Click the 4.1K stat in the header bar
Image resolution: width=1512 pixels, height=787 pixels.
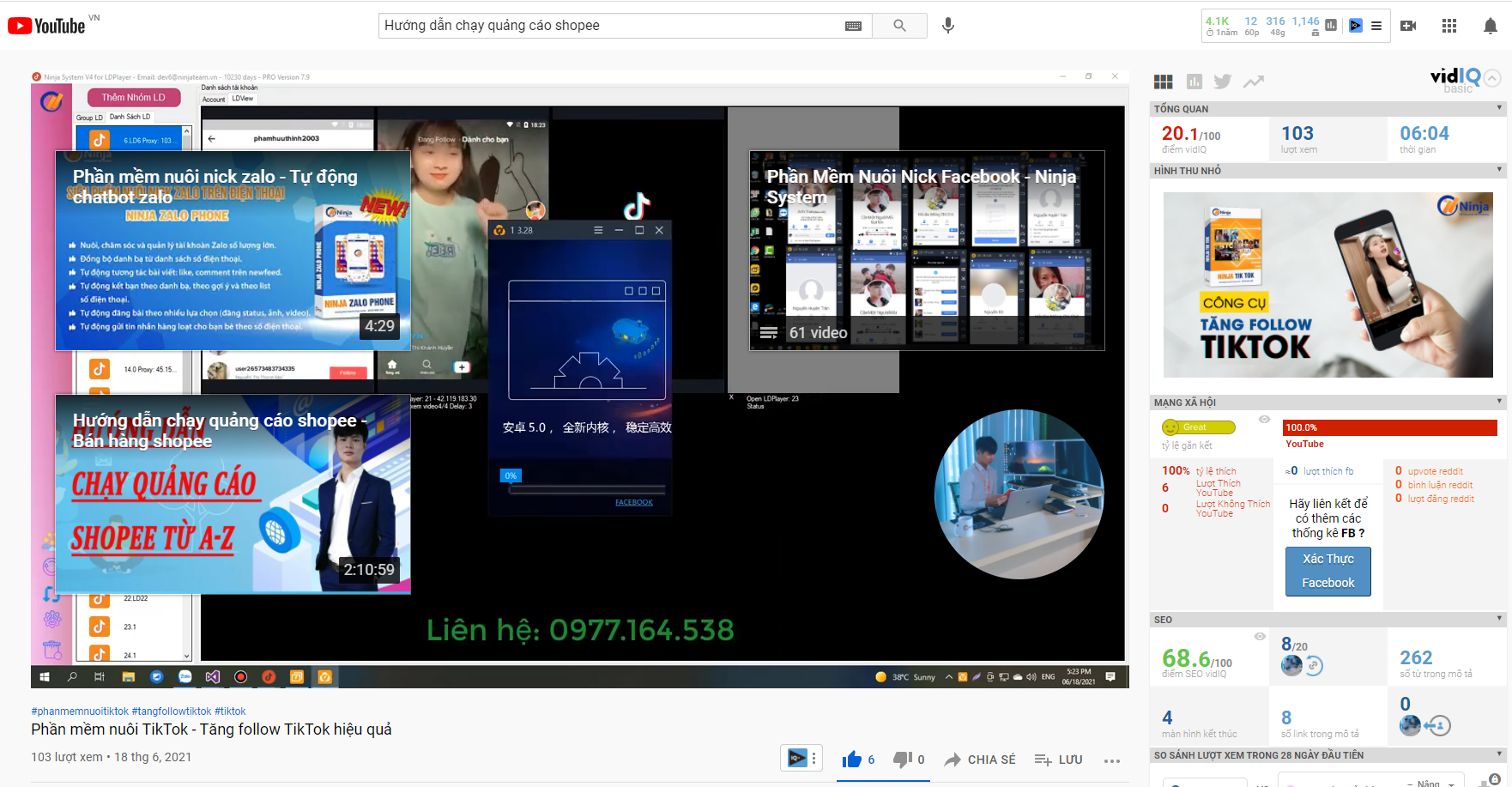click(x=1217, y=21)
